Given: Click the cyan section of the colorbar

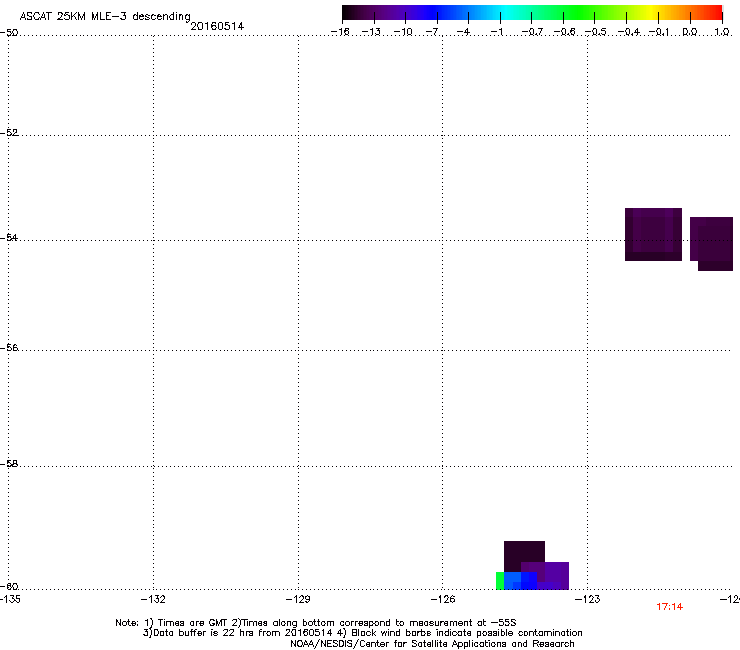Looking at the screenshot, I should coord(505,13).
